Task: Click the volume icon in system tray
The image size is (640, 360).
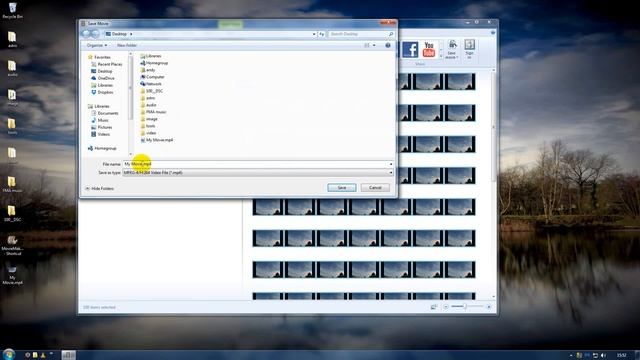Action: (x=603, y=356)
